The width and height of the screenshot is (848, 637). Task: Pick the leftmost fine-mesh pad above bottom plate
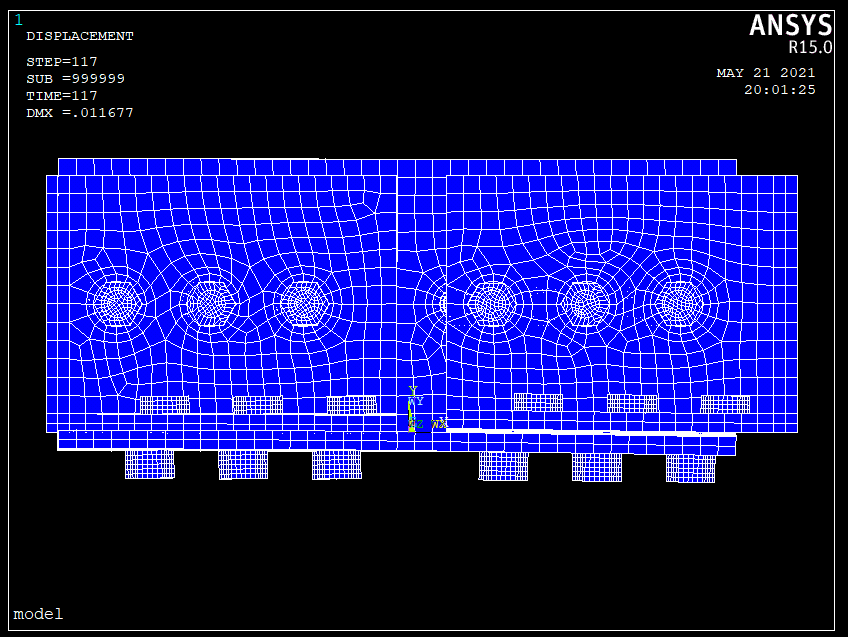164,405
